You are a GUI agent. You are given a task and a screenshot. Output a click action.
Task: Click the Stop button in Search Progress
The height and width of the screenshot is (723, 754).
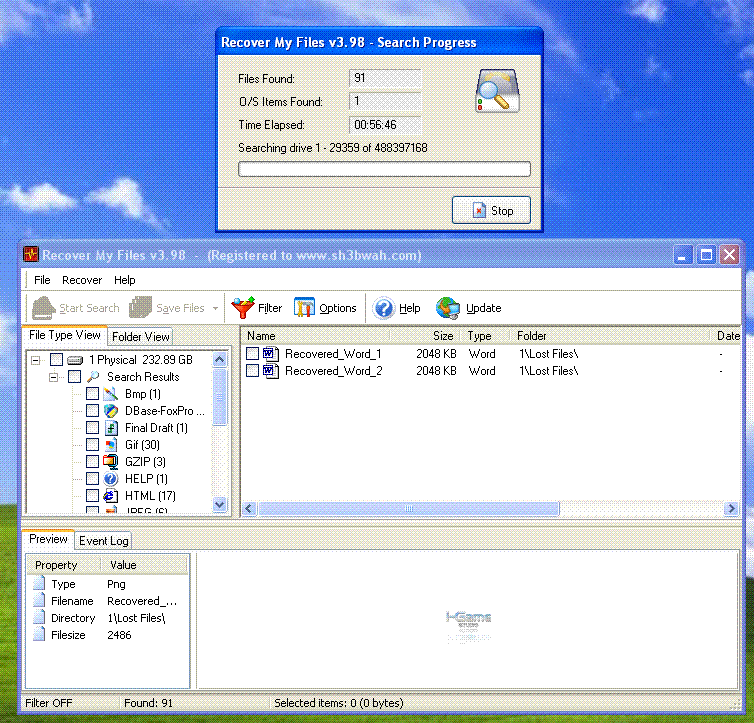[x=491, y=210]
